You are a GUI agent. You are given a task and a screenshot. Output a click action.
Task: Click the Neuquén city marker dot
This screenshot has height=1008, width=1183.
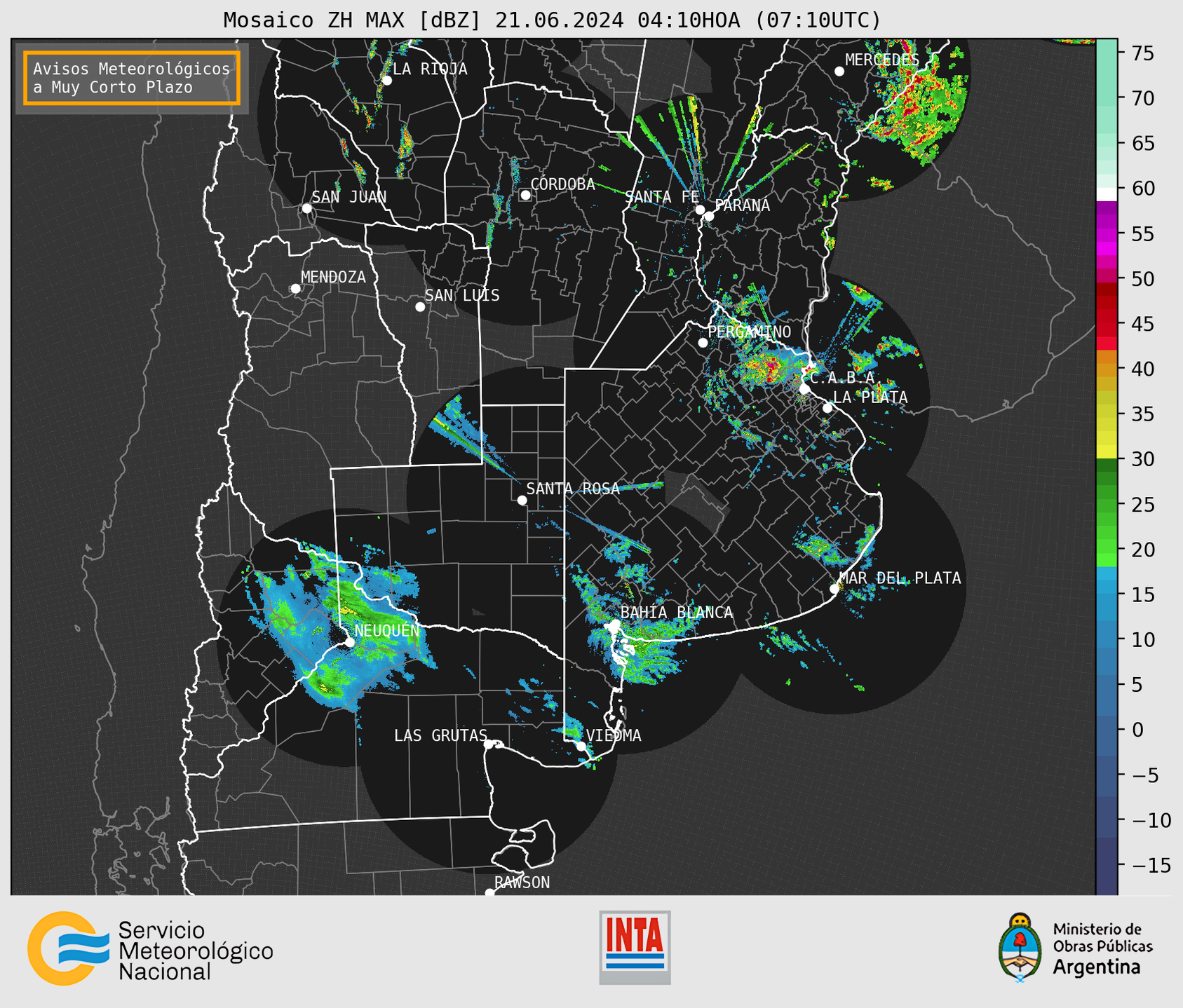point(349,642)
